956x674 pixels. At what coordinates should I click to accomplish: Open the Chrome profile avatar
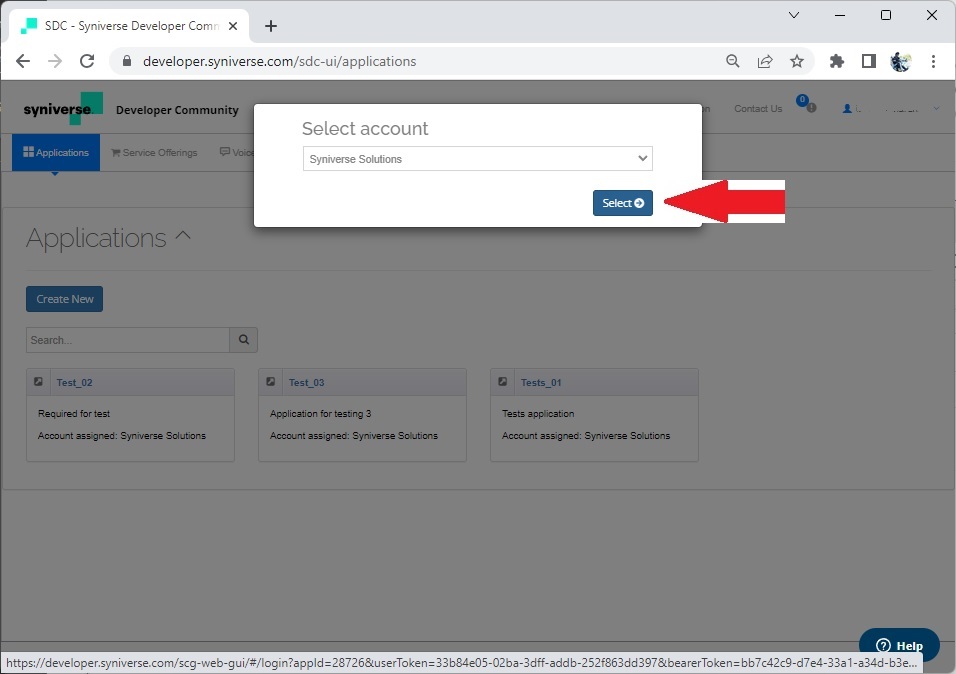coord(901,61)
